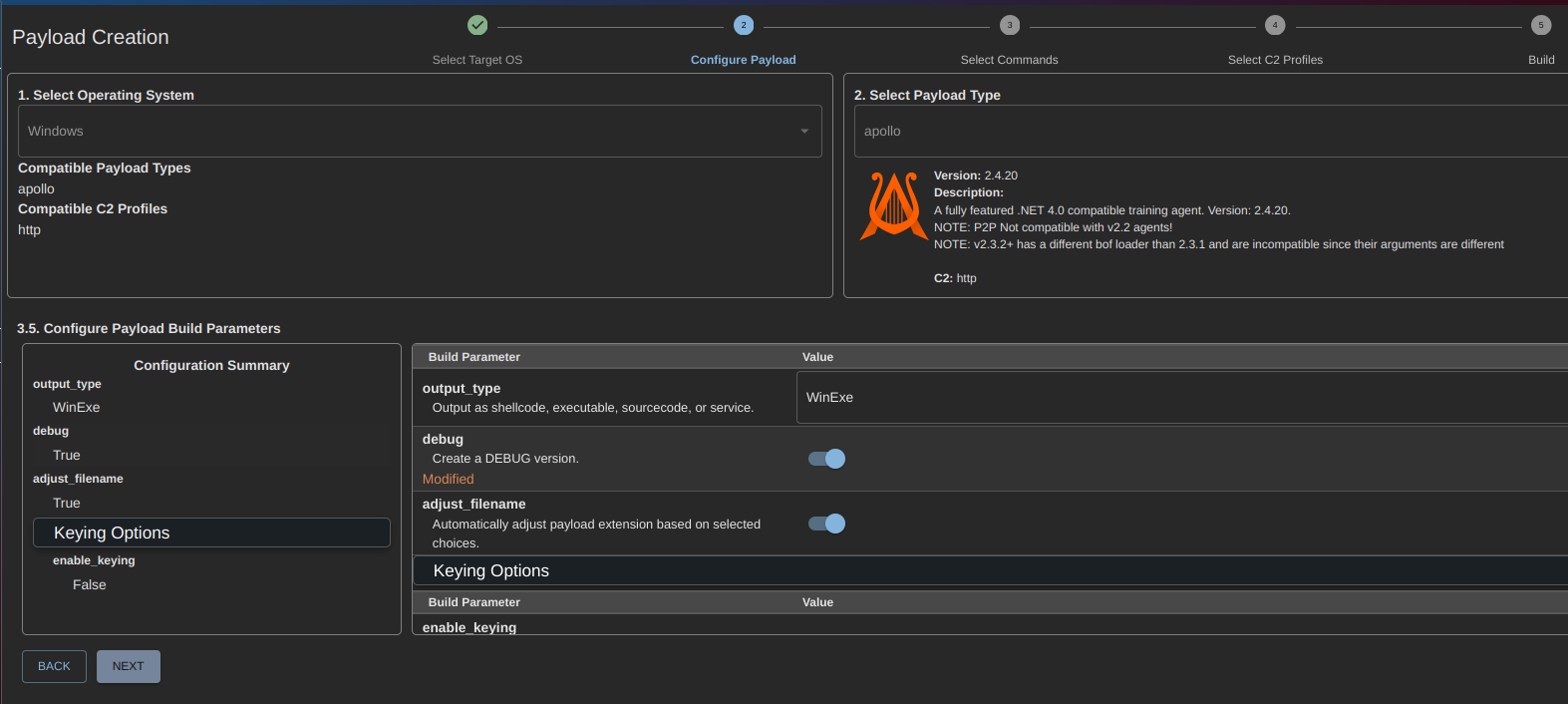The width and height of the screenshot is (1568, 704).
Task: Click the output_type description about shellcode
Action: pos(593,408)
